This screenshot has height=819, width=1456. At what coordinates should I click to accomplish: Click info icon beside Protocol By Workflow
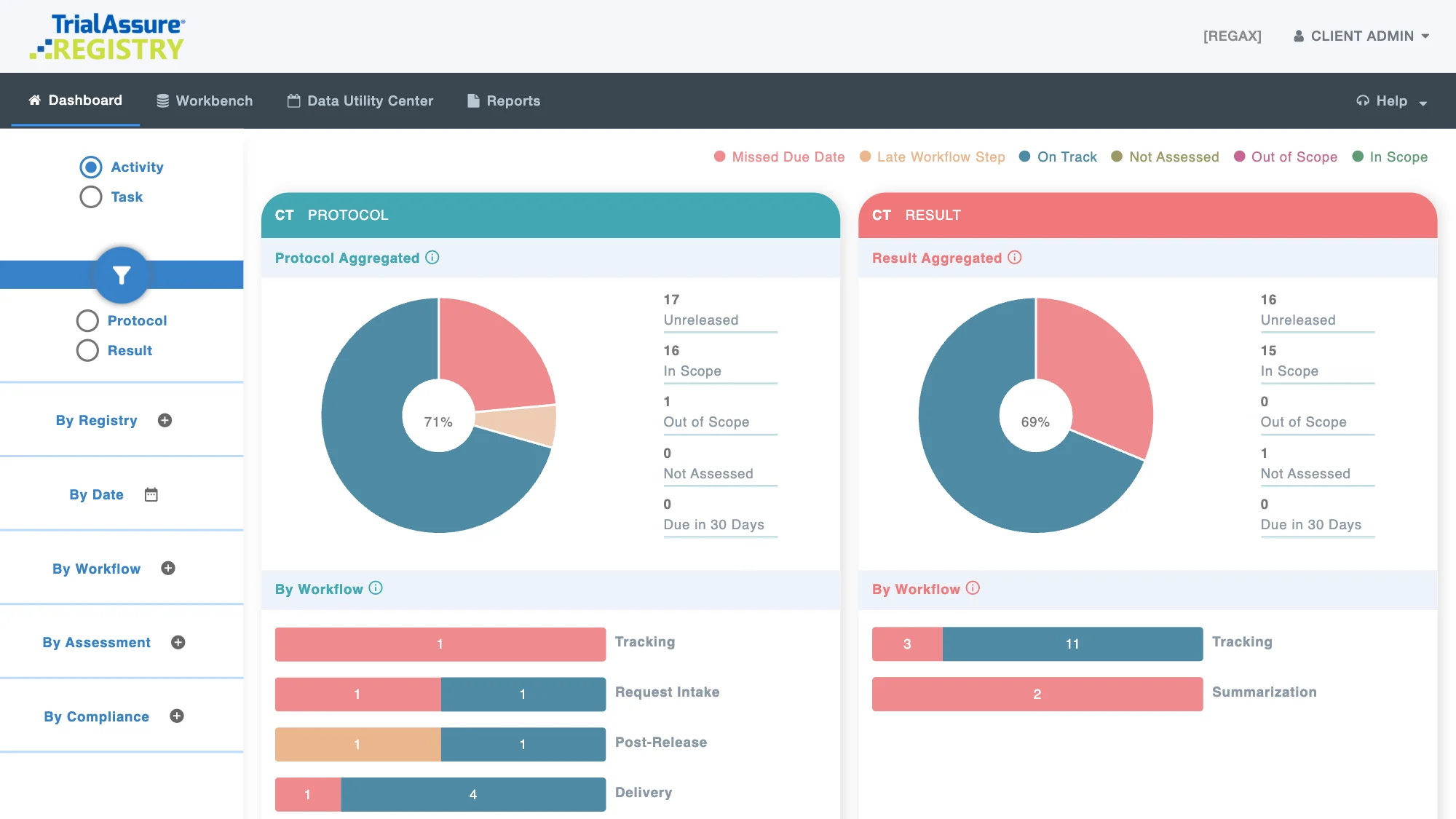(x=376, y=588)
